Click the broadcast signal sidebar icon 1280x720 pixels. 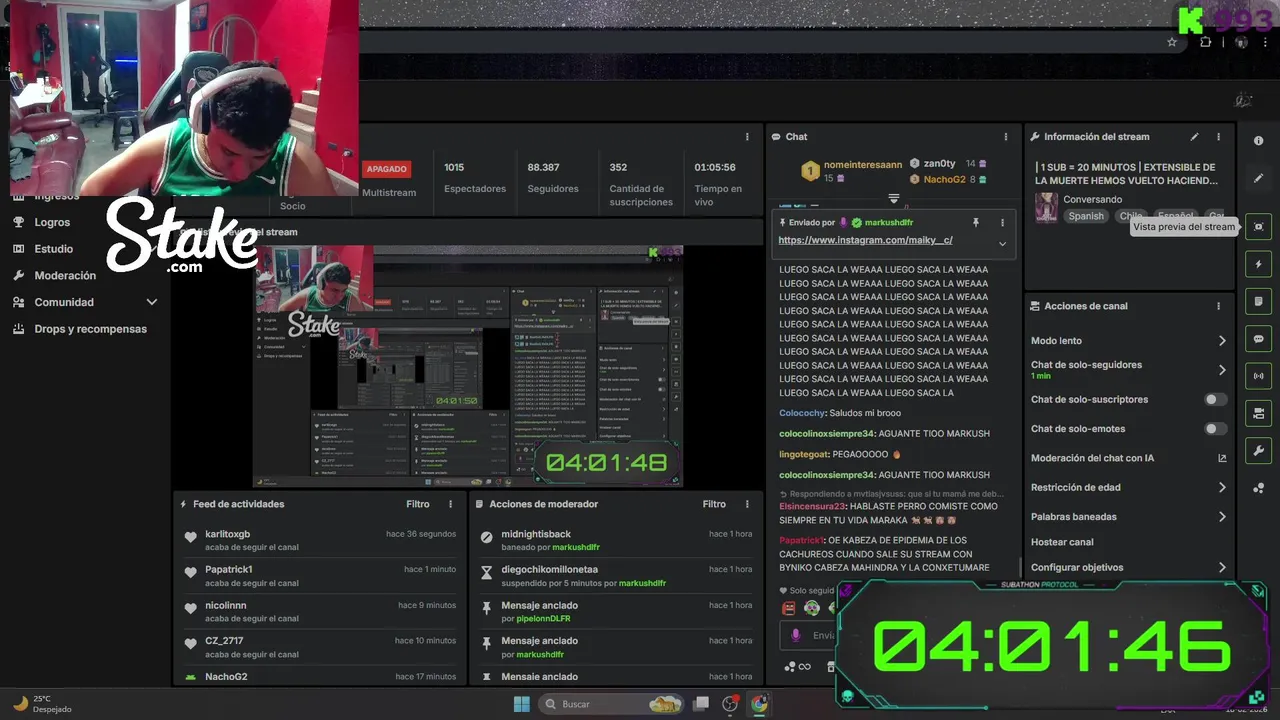point(1258,376)
